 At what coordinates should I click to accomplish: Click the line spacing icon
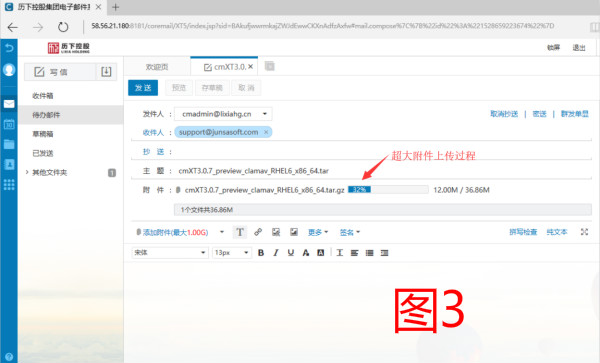(x=339, y=253)
